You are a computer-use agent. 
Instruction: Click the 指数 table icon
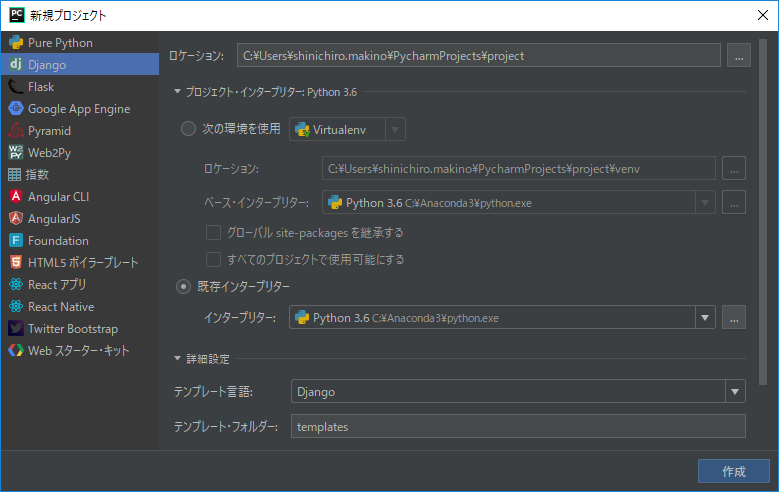(14, 174)
